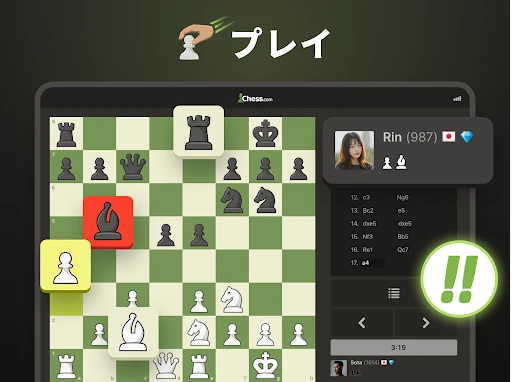Jump to white's move 14. dxe5
This screenshot has height=382, width=512.
click(x=369, y=223)
